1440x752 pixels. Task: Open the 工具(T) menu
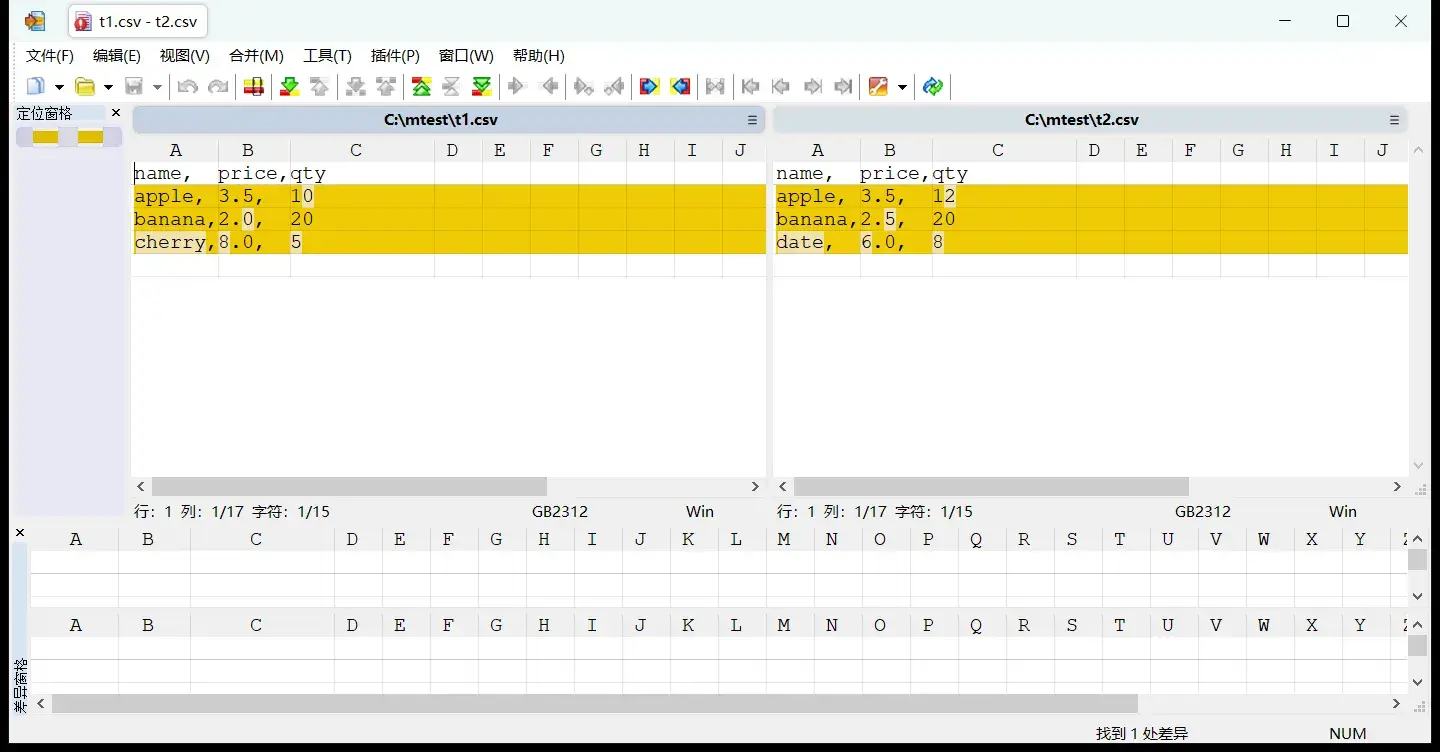[328, 56]
